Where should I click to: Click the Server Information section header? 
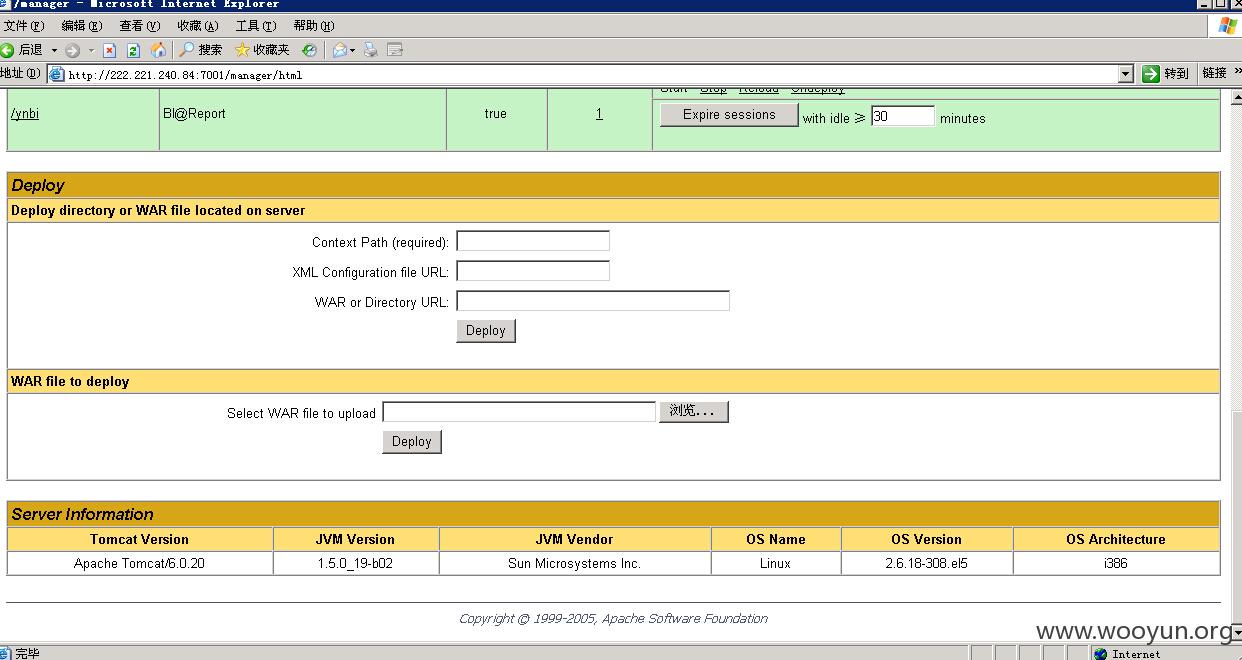pos(614,514)
